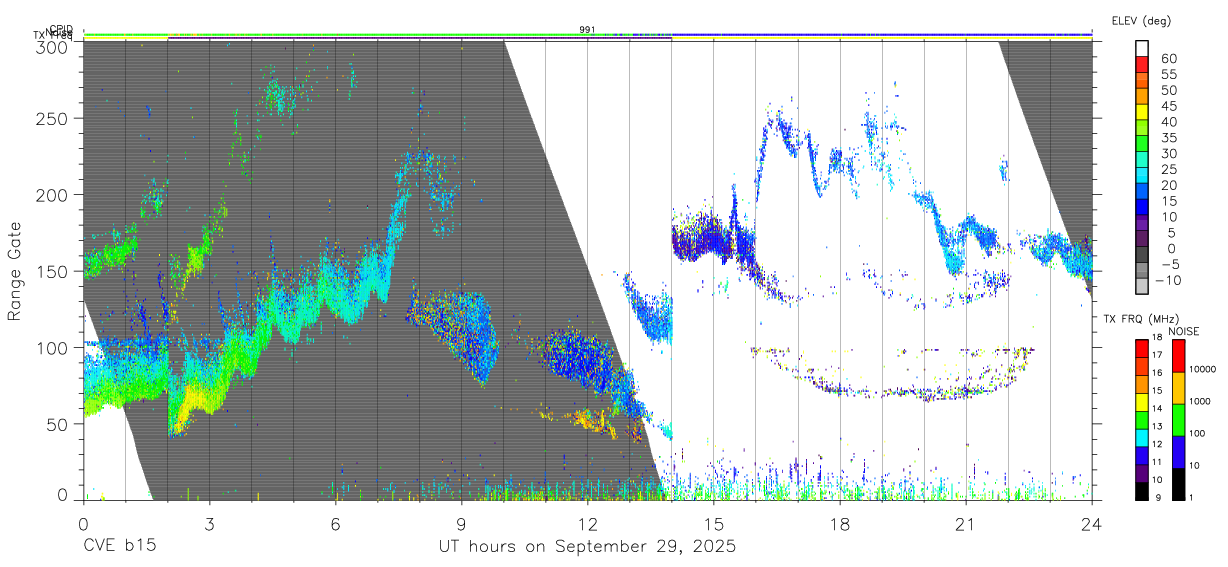Click the white top swatch of ELEV scale
This screenshot has height=567, width=1228.
click(x=1143, y=47)
